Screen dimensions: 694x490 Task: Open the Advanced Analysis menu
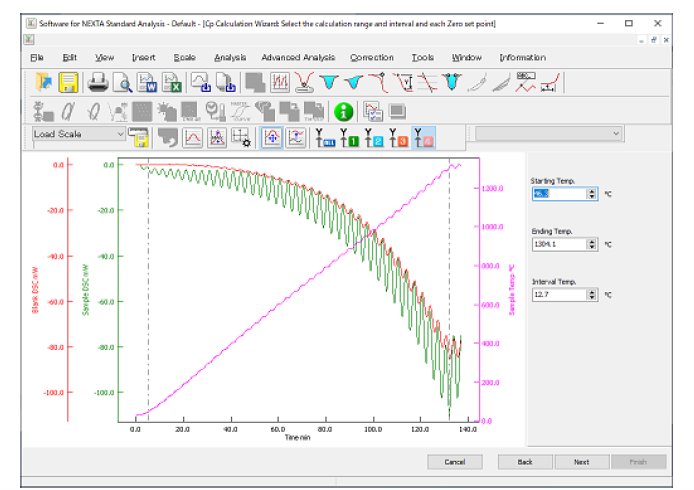[297, 58]
